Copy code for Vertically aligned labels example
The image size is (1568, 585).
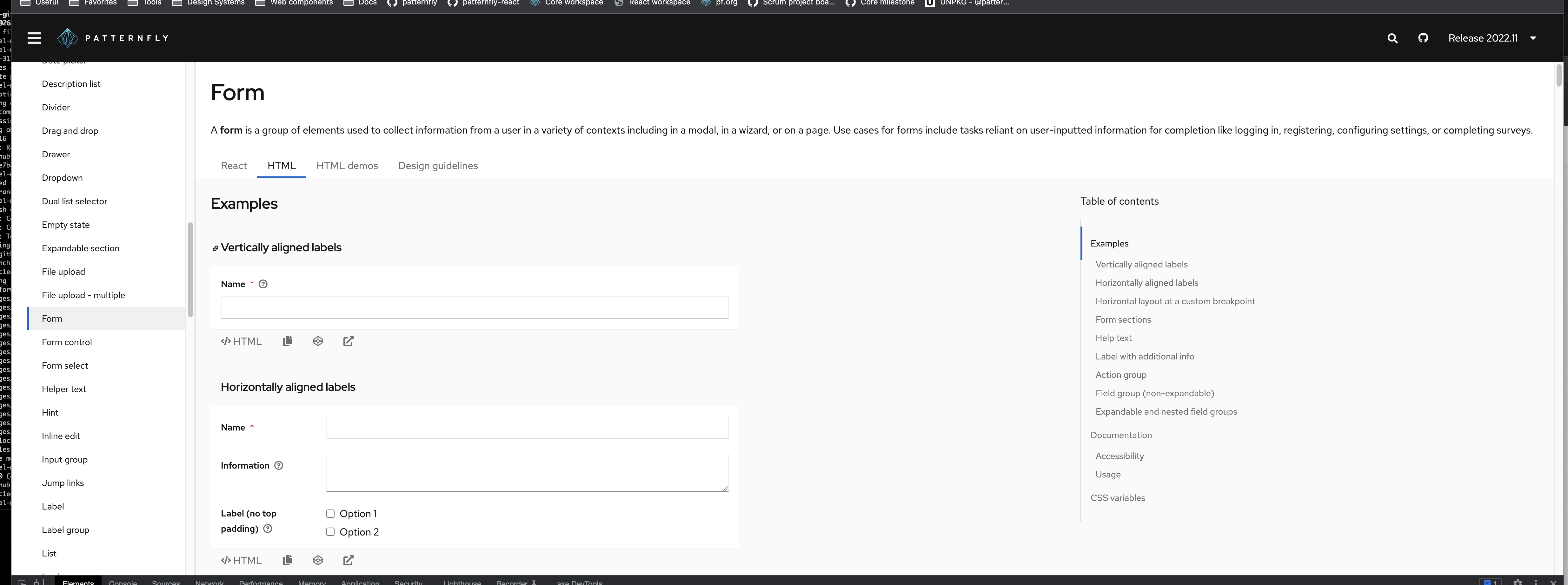coord(287,341)
